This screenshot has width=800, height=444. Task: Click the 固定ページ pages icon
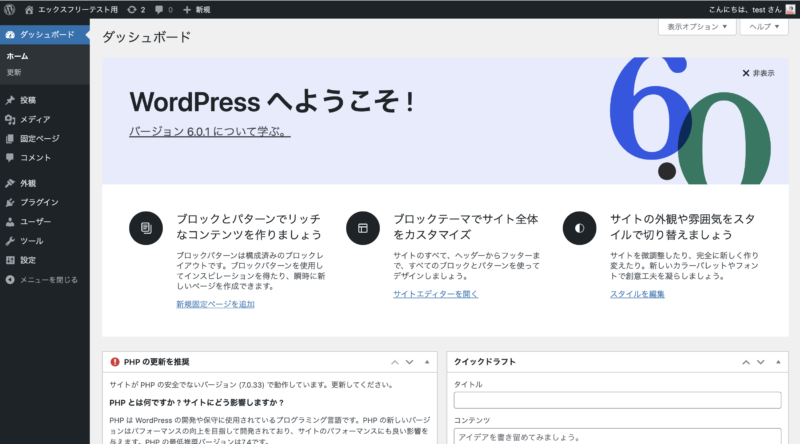pos(10,139)
